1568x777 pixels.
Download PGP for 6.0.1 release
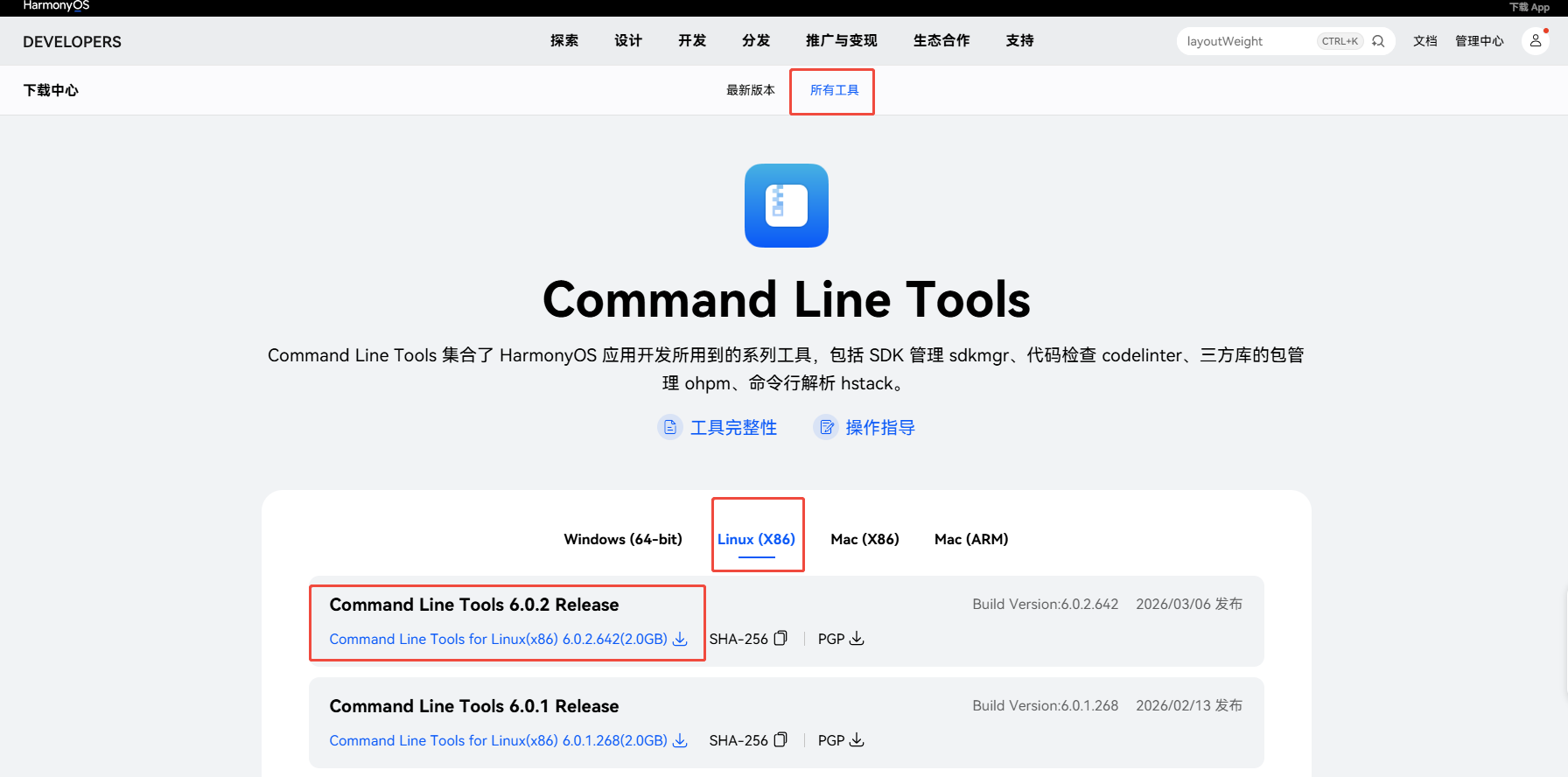tap(857, 740)
